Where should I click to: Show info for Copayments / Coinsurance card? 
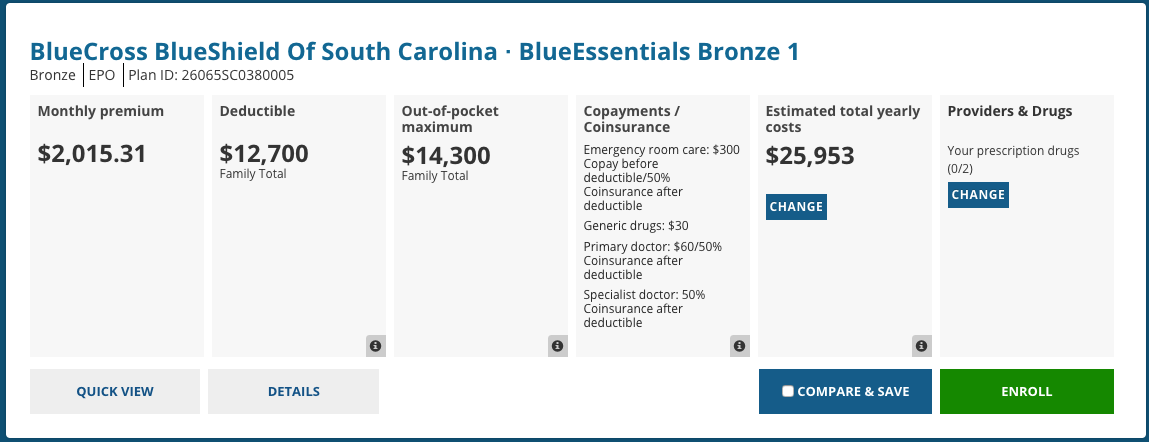[x=739, y=346]
